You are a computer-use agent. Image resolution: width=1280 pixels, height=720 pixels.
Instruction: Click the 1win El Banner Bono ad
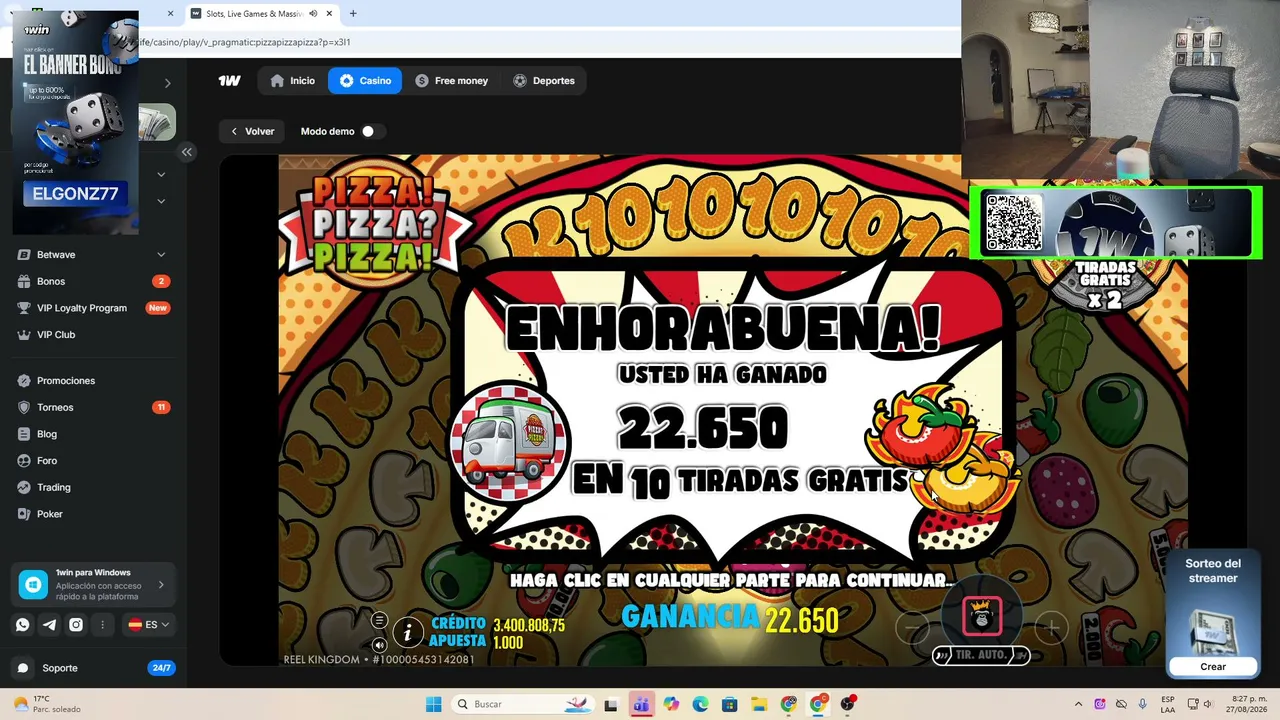click(76, 122)
